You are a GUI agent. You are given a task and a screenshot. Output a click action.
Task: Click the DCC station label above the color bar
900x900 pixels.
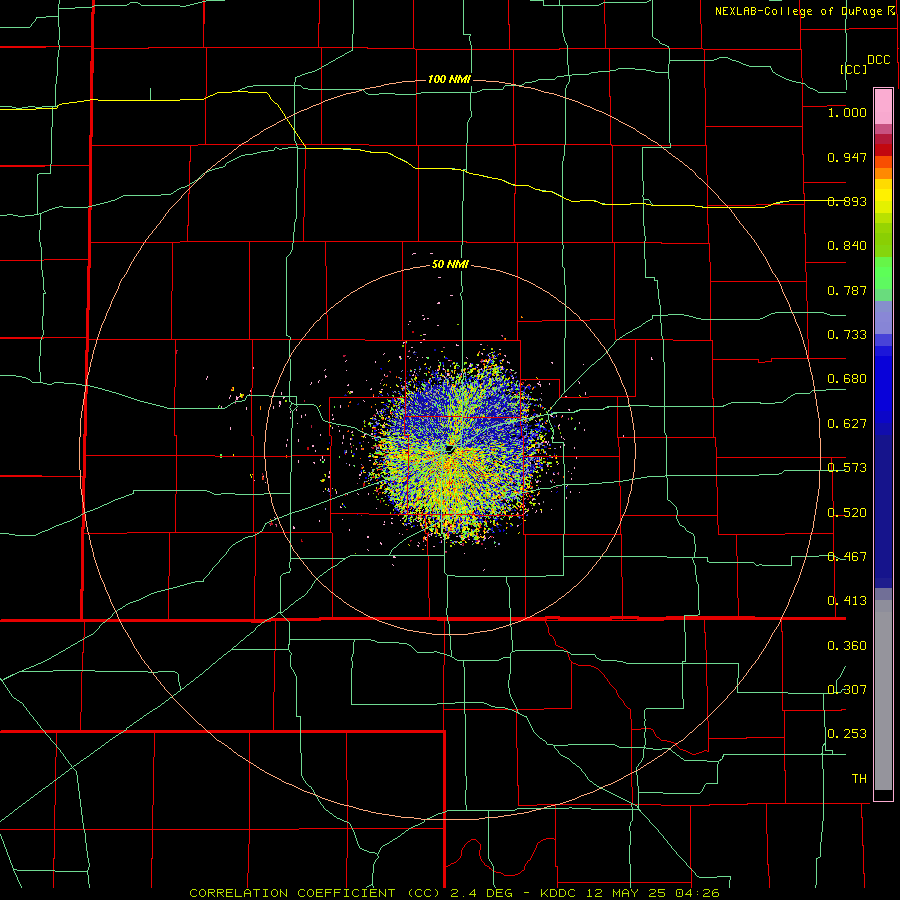879,60
